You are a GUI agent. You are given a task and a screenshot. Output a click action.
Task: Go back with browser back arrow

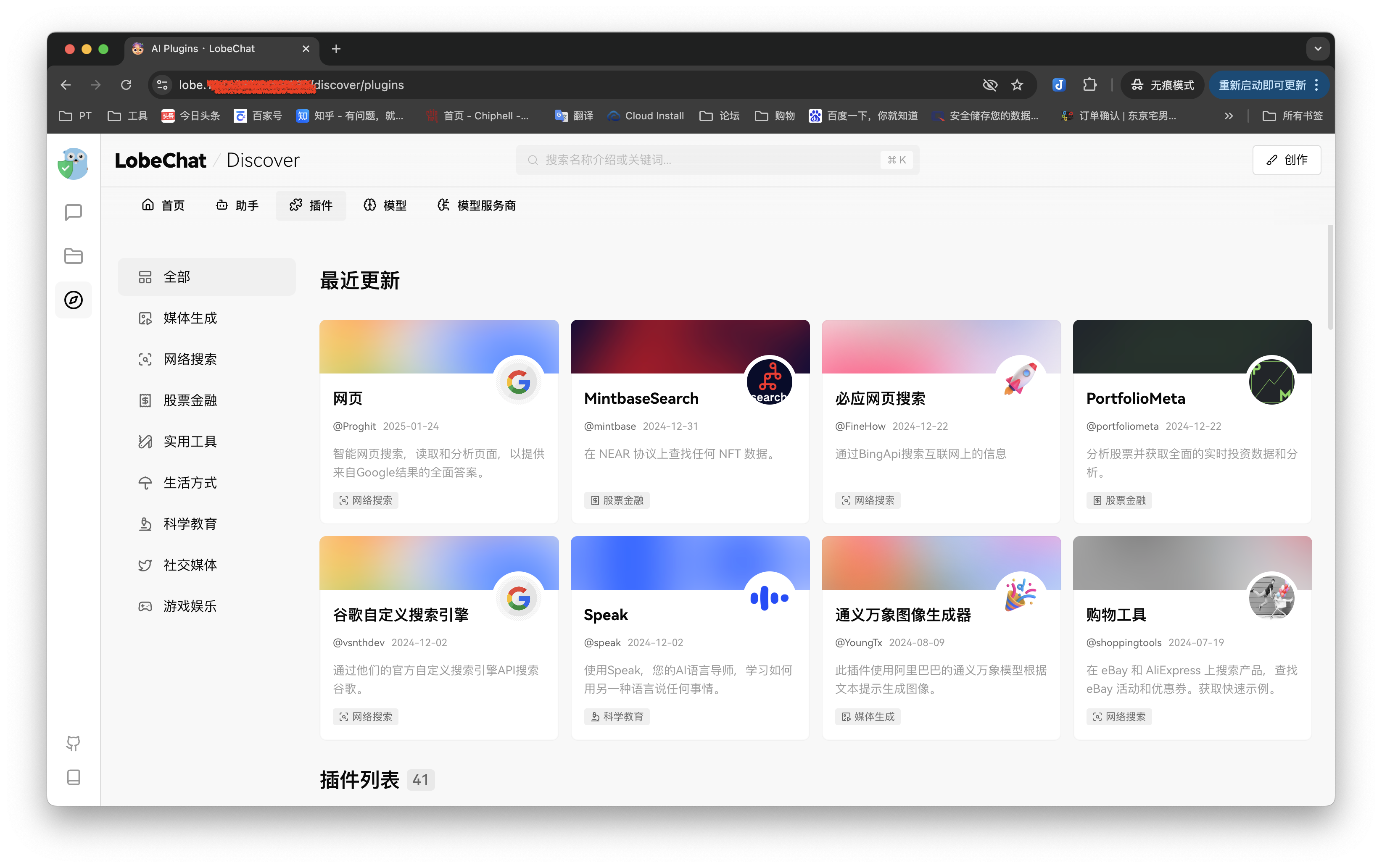coord(66,85)
